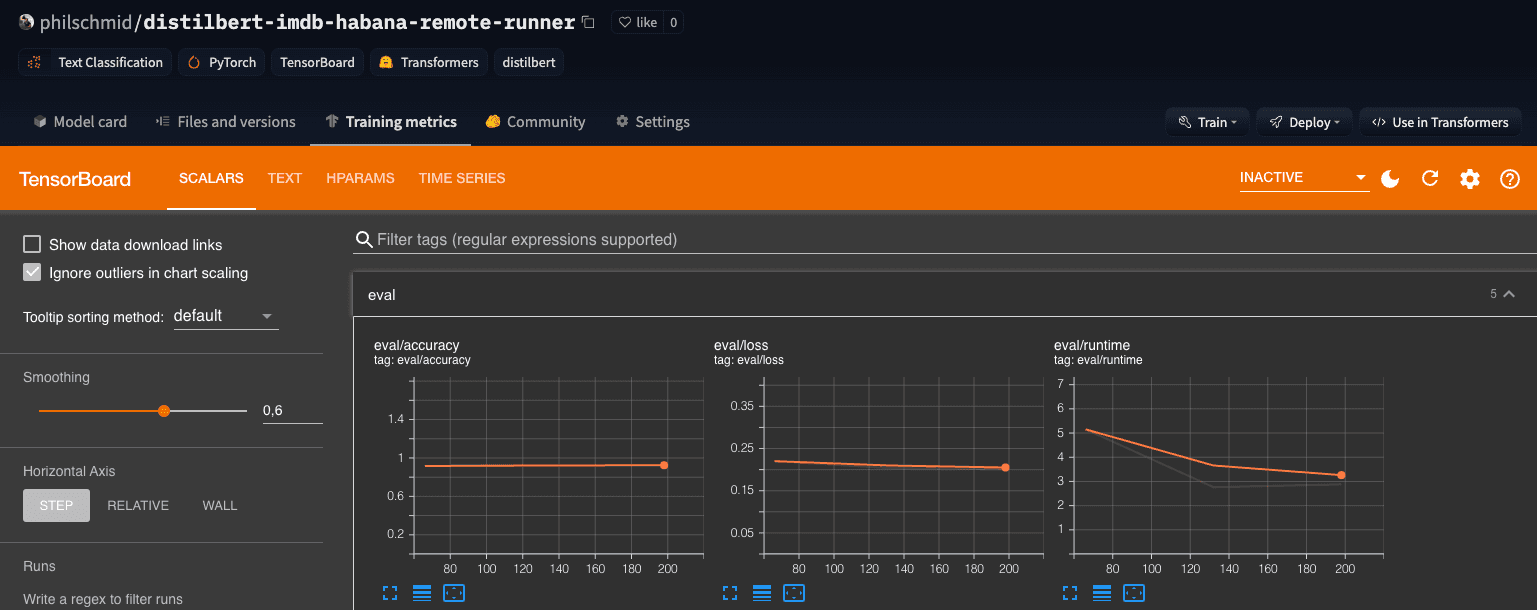The image size is (1537, 610).
Task: Click the Model card cube icon
Action: click(40, 122)
